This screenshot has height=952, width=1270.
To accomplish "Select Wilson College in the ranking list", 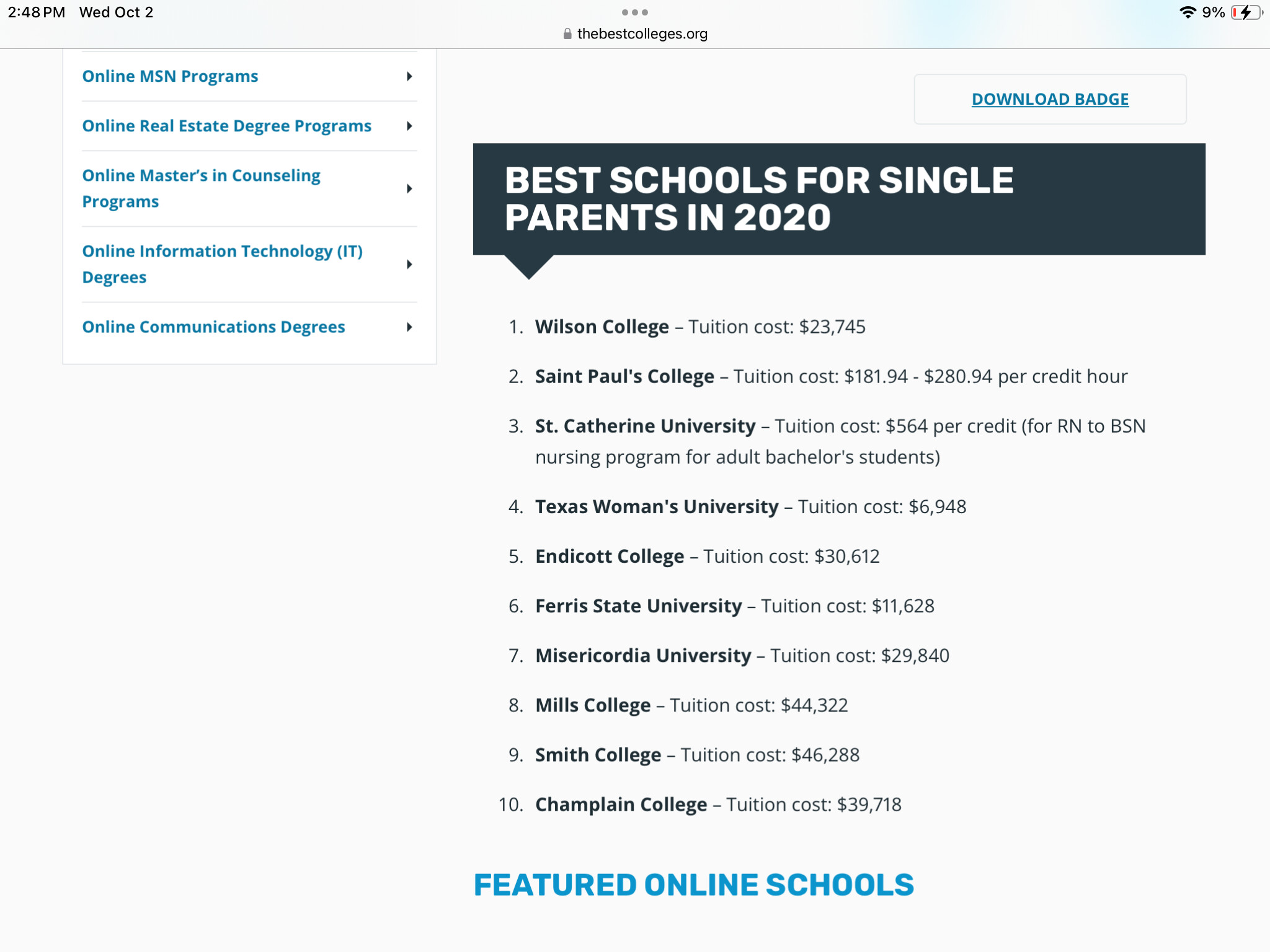I will tap(602, 327).
